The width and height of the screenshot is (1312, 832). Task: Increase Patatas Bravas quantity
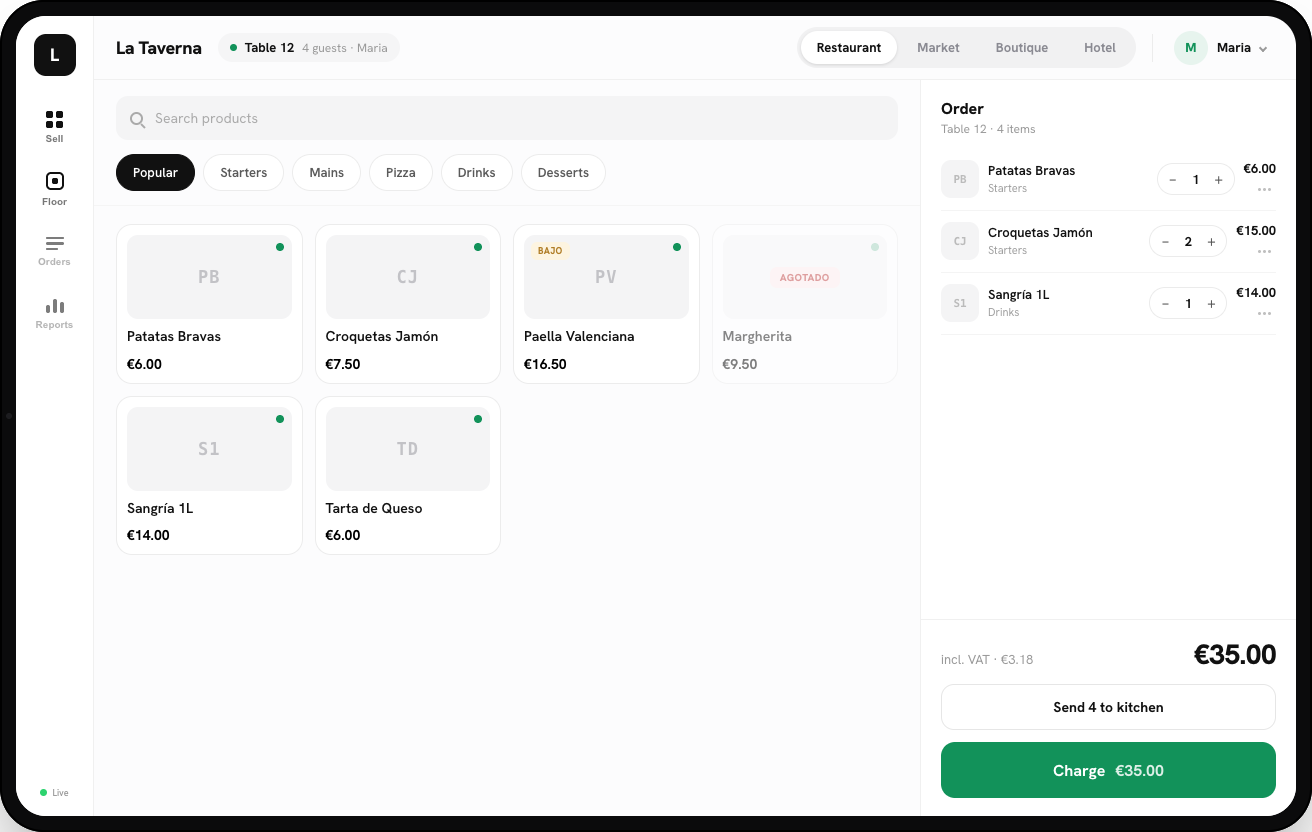coord(1218,180)
